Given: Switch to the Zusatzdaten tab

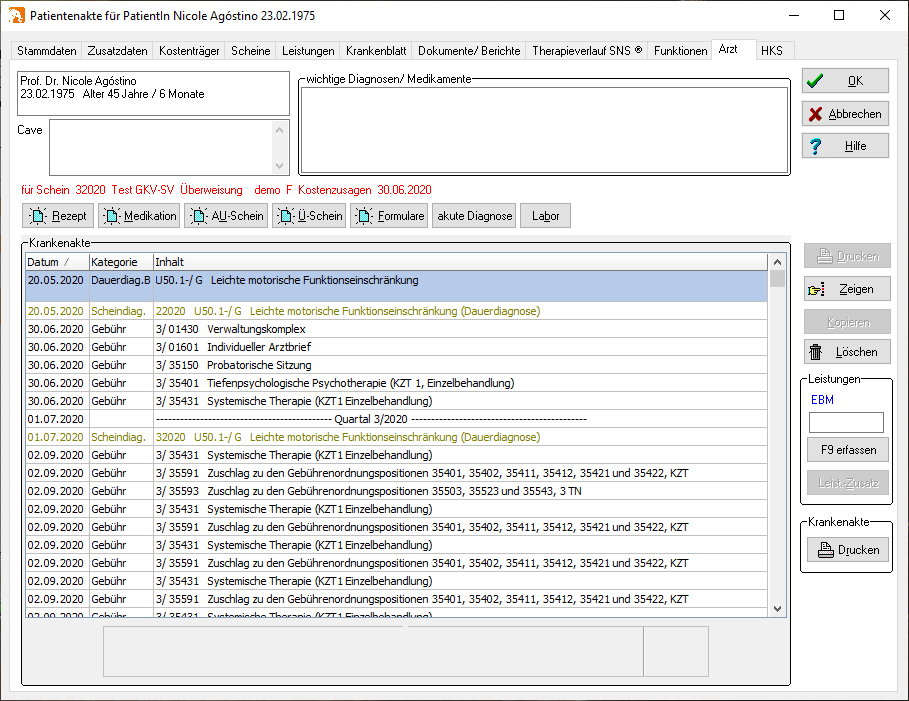Looking at the screenshot, I should point(117,51).
